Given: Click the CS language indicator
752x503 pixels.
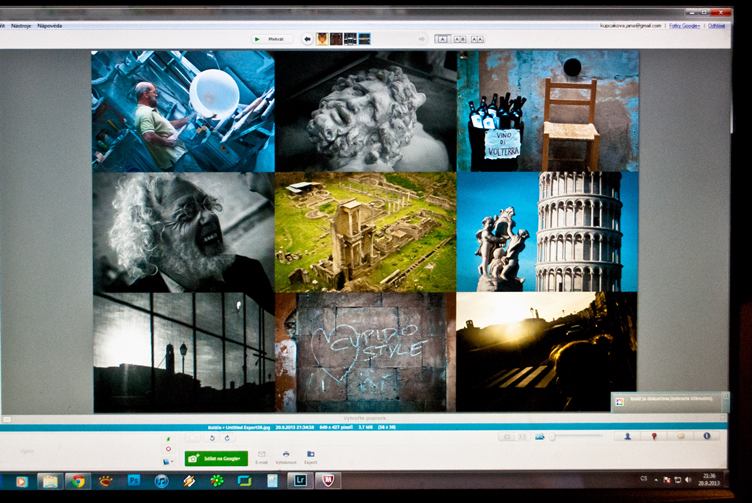Looking at the screenshot, I should pos(644,479).
